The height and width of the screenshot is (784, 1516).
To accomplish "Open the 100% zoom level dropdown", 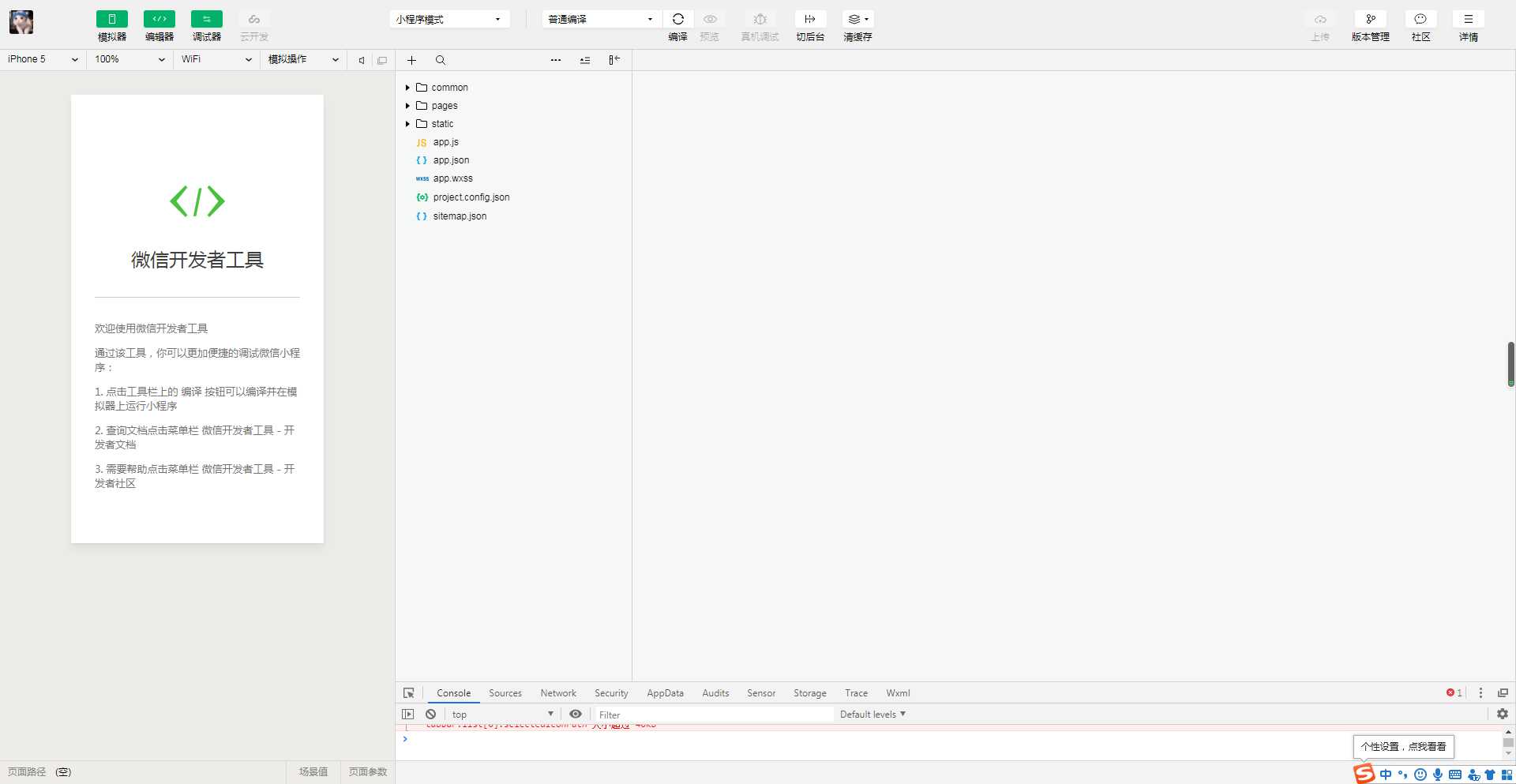I will [x=129, y=59].
